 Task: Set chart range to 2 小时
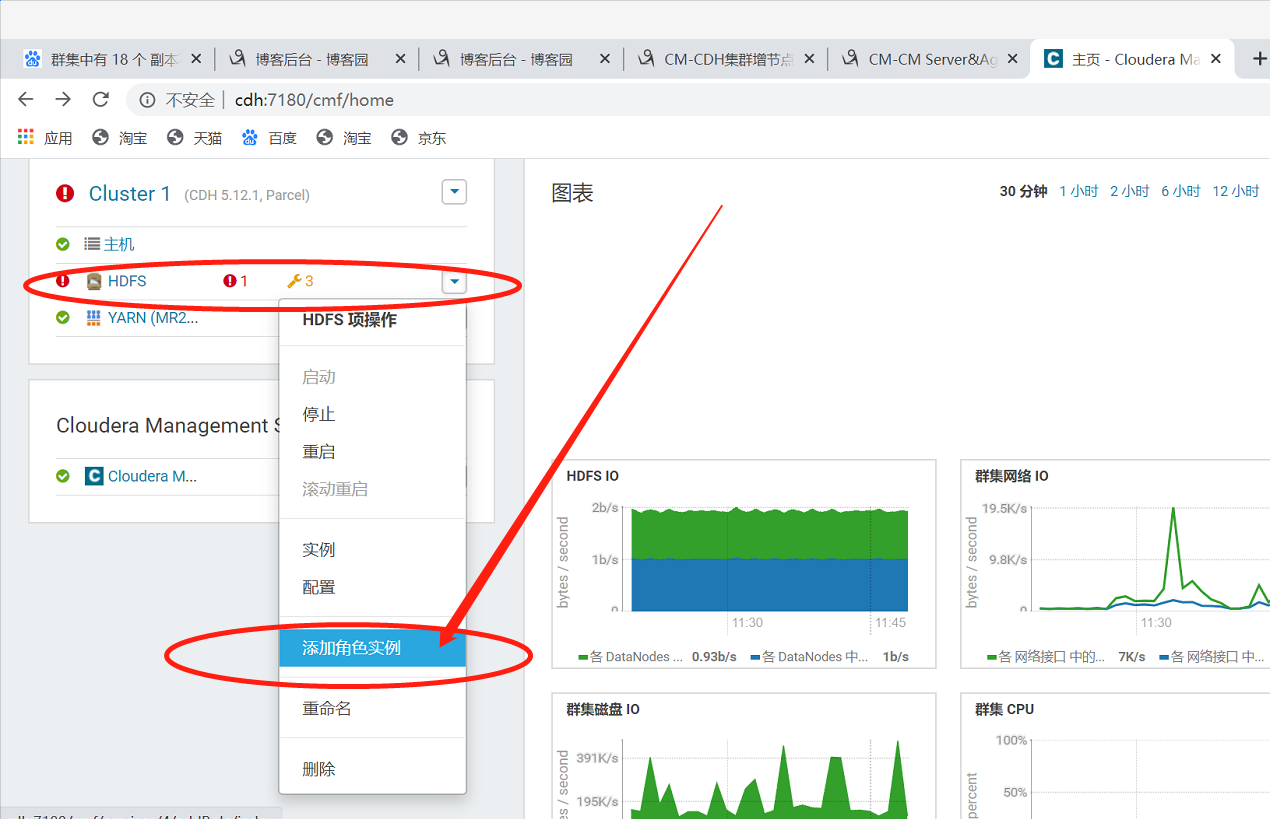tap(1130, 191)
